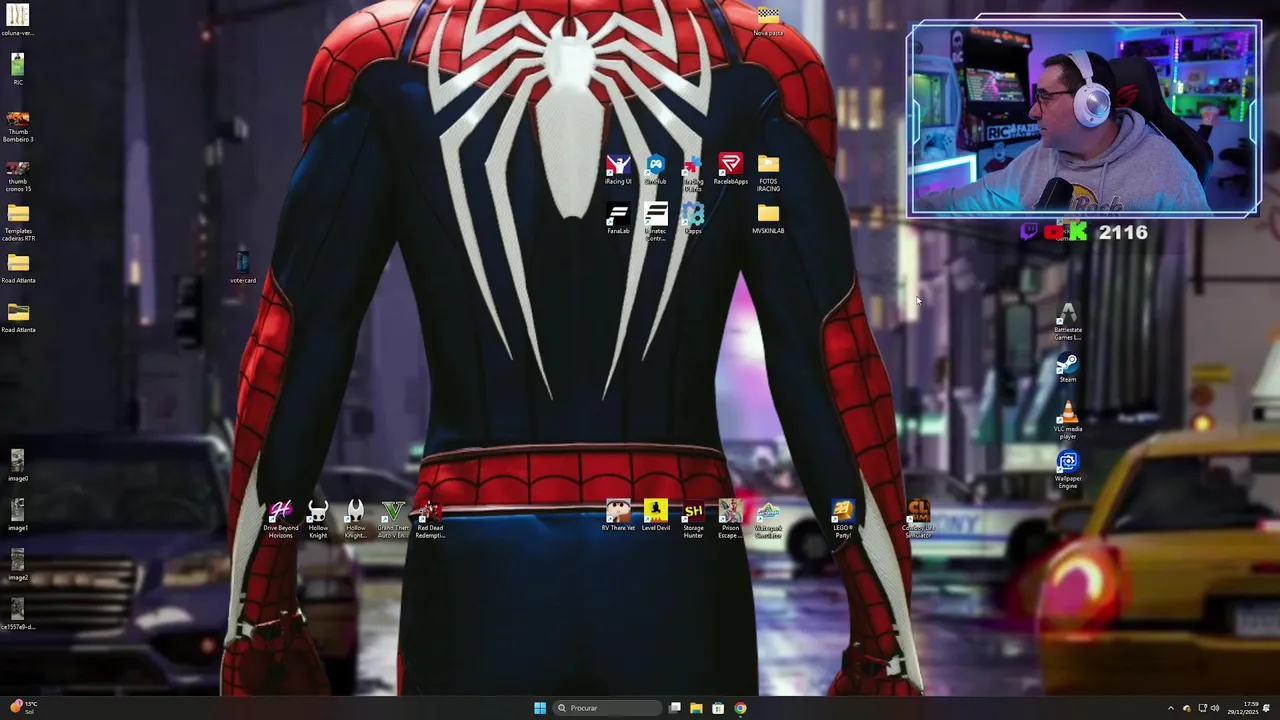Click the Procurar taskbar search box
This screenshot has height=720, width=1280.
[x=608, y=708]
